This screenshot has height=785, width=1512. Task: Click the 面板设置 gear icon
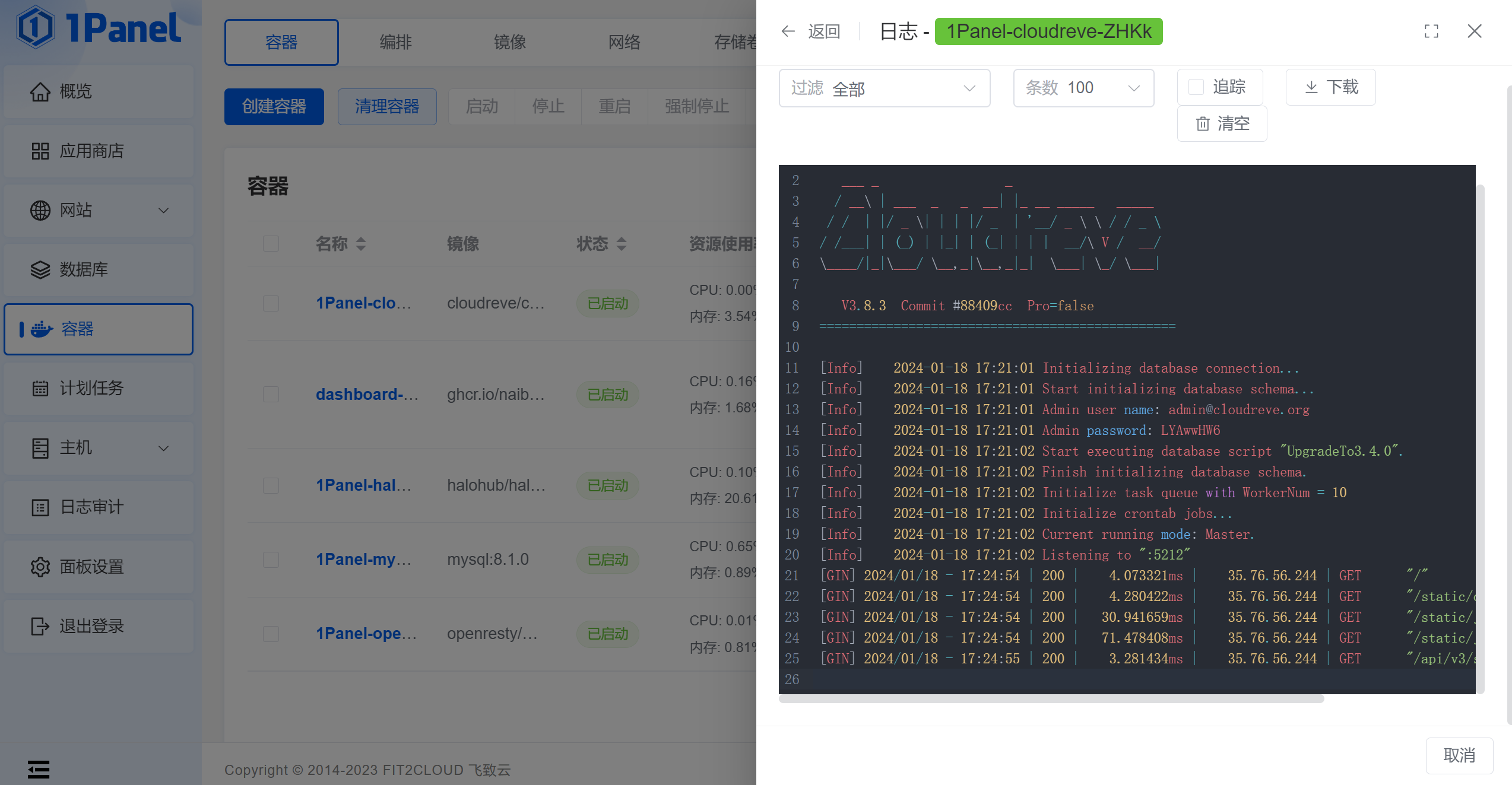(40, 567)
